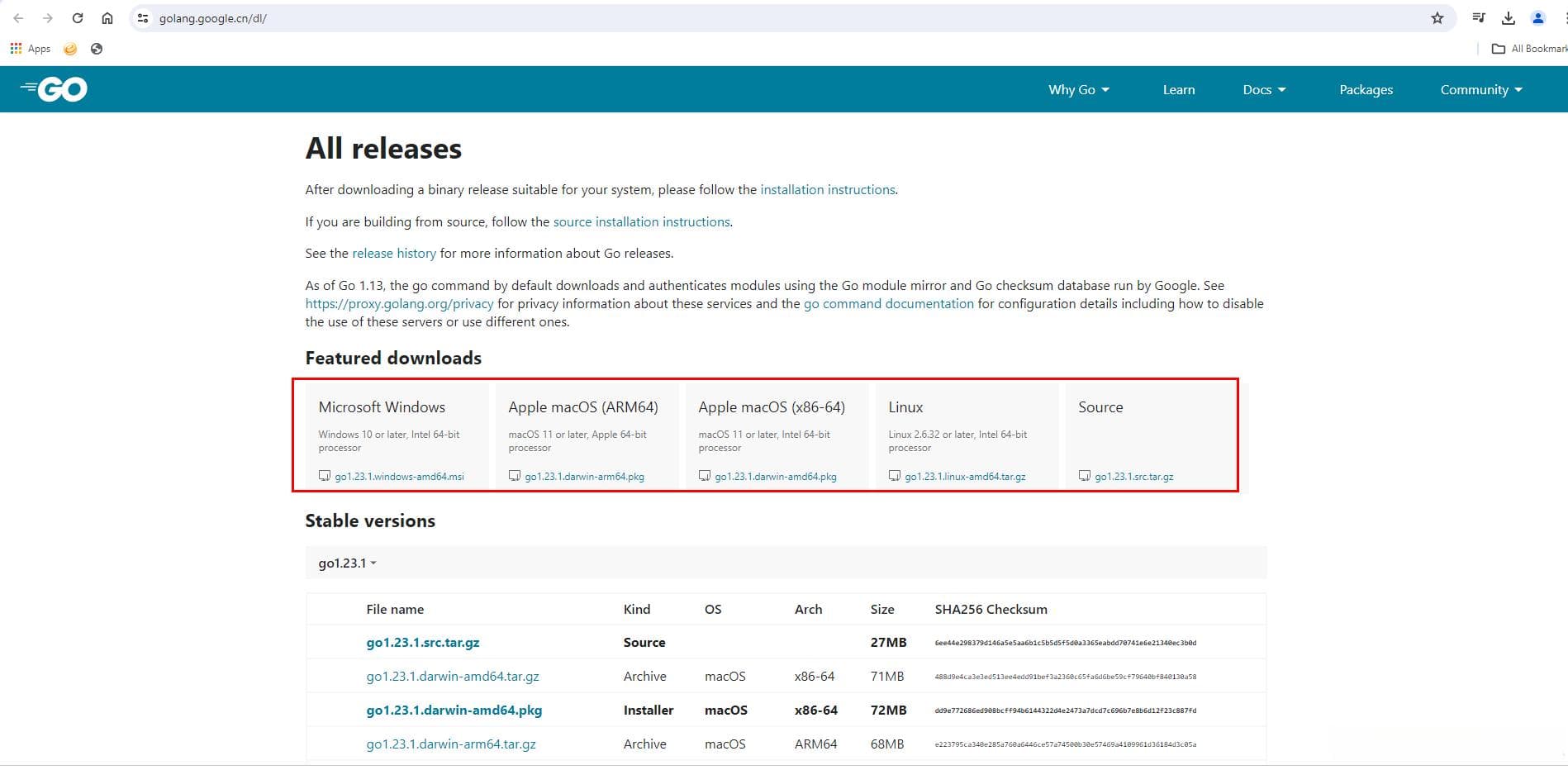This screenshot has width=1568, height=770.
Task: Click the 27MB size cell
Action: click(x=888, y=643)
